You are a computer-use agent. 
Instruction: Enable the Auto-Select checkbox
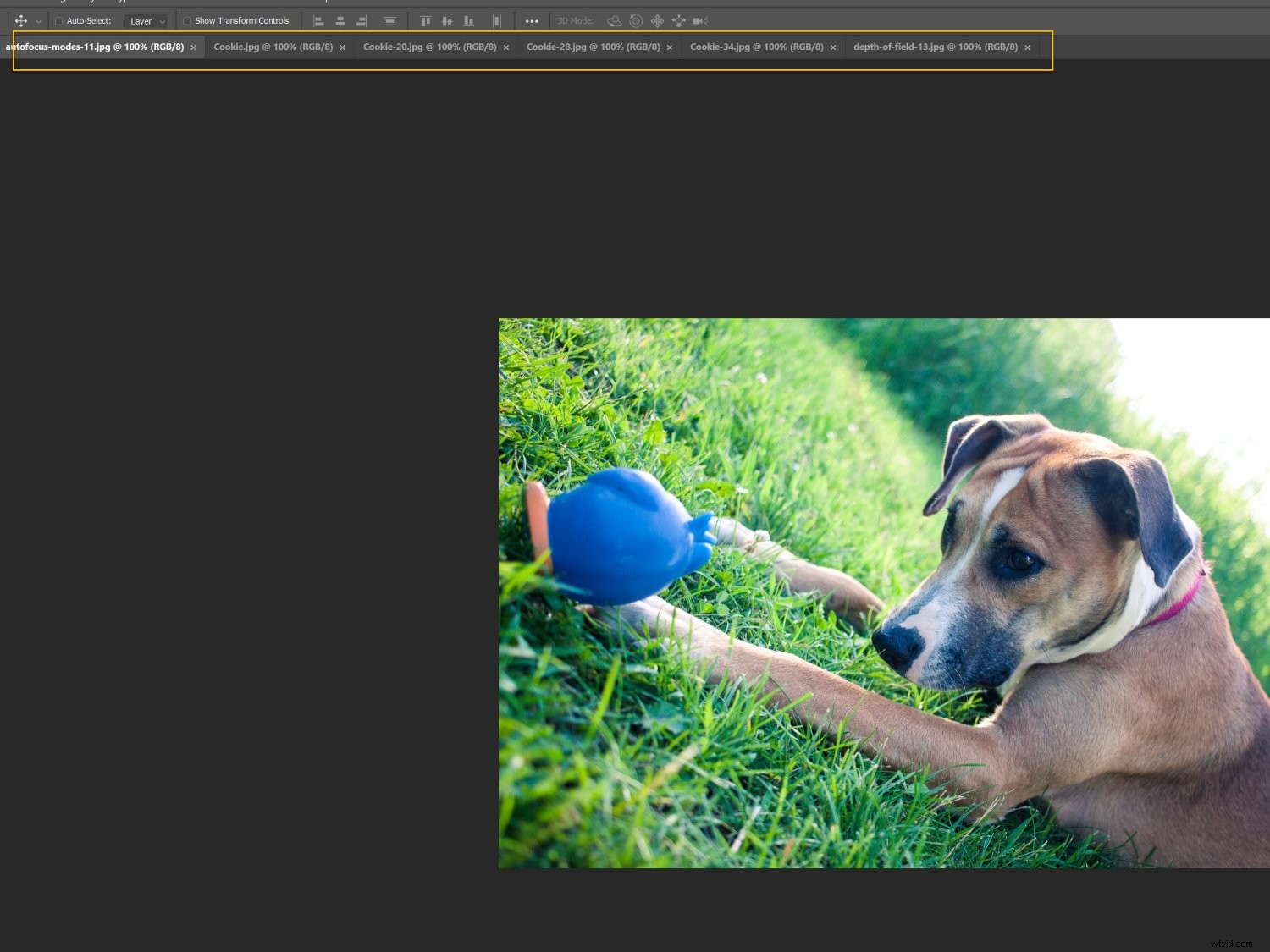[x=59, y=20]
